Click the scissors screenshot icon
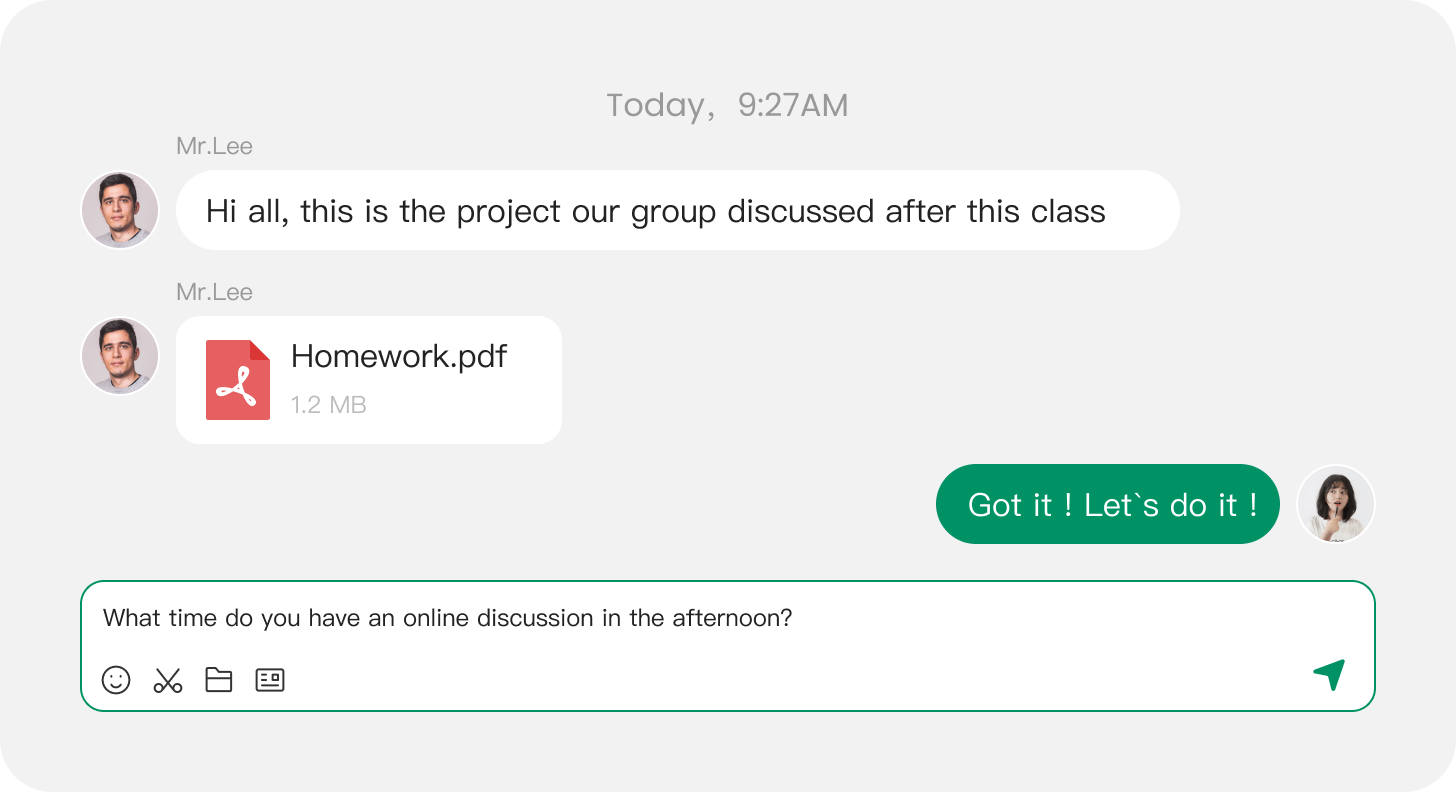The height and width of the screenshot is (792, 1456). coord(168,680)
